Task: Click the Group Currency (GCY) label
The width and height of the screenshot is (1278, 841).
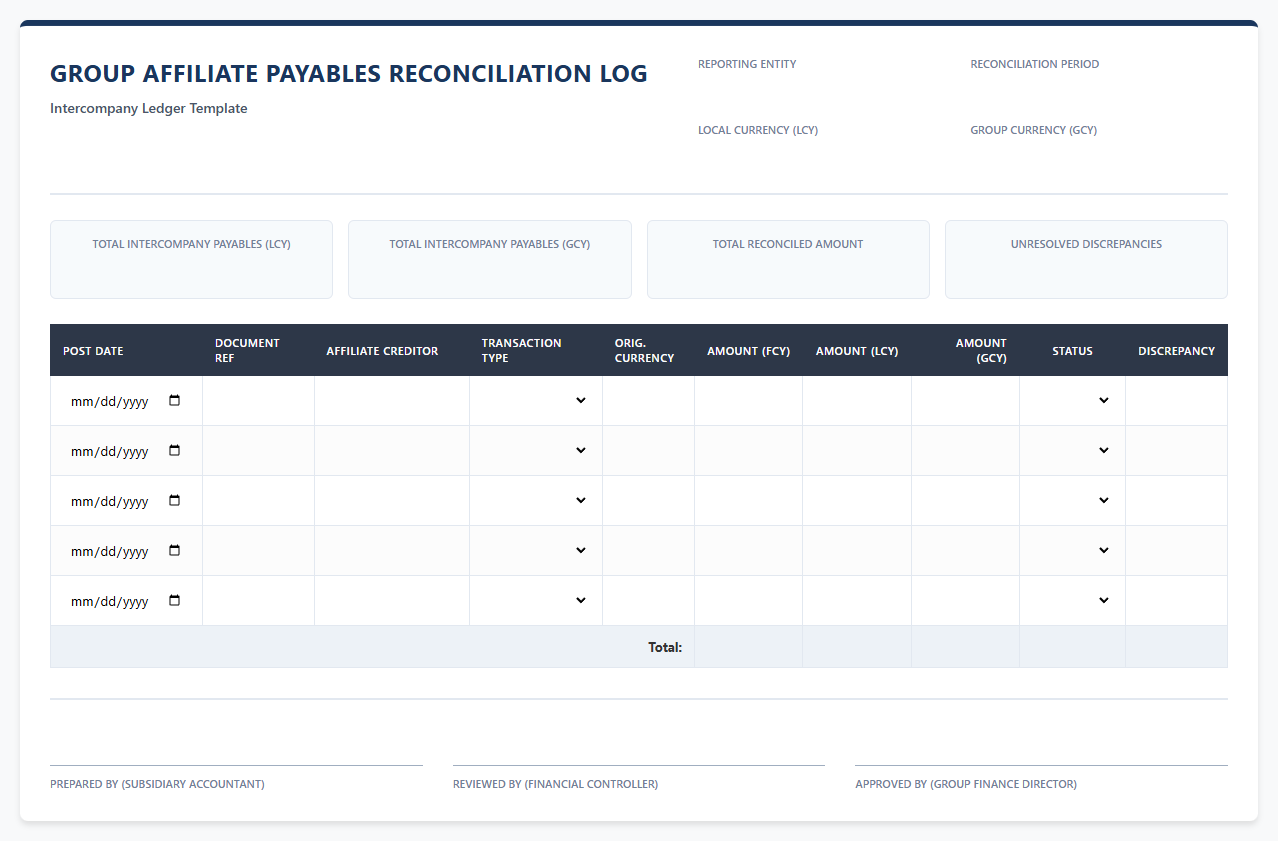Action: (x=1033, y=130)
